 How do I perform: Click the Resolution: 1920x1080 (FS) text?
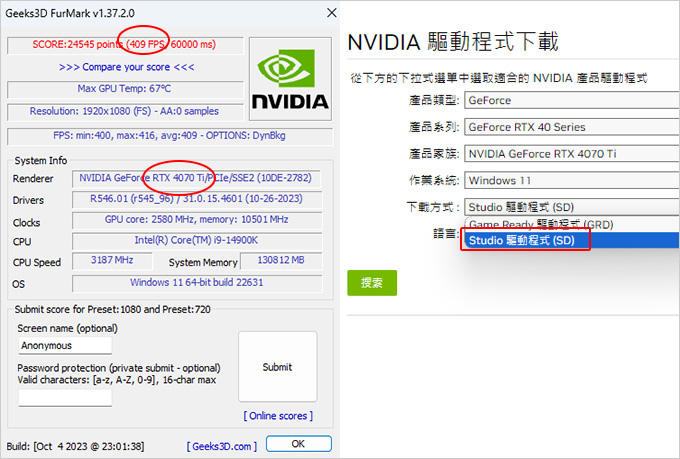[x=124, y=111]
